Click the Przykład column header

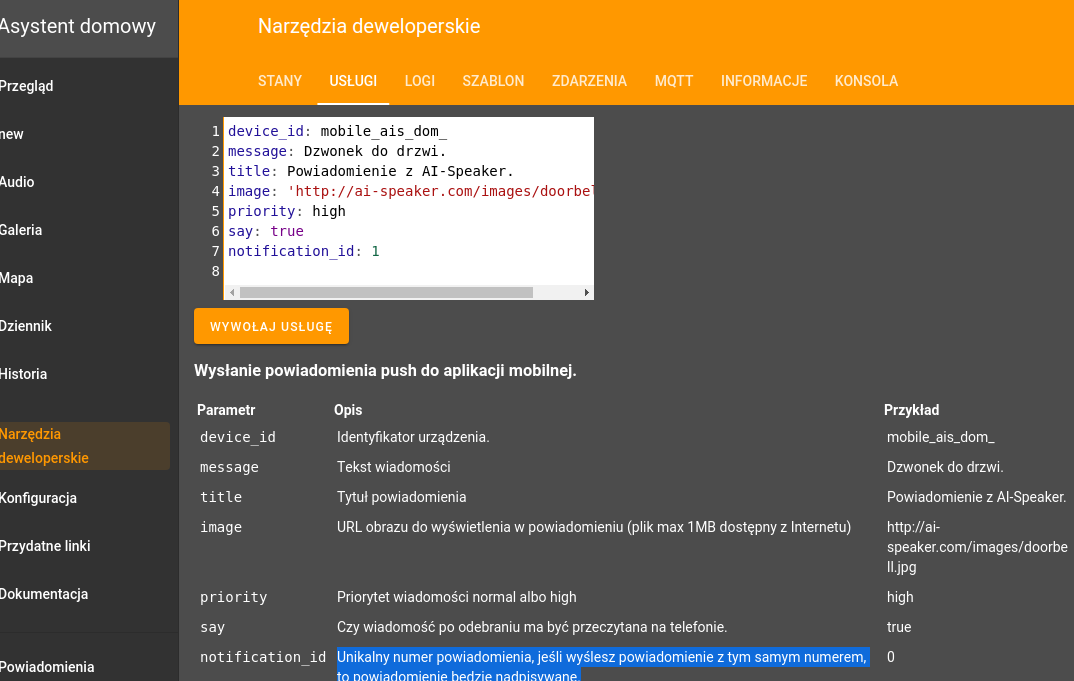pyautogui.click(x=911, y=410)
